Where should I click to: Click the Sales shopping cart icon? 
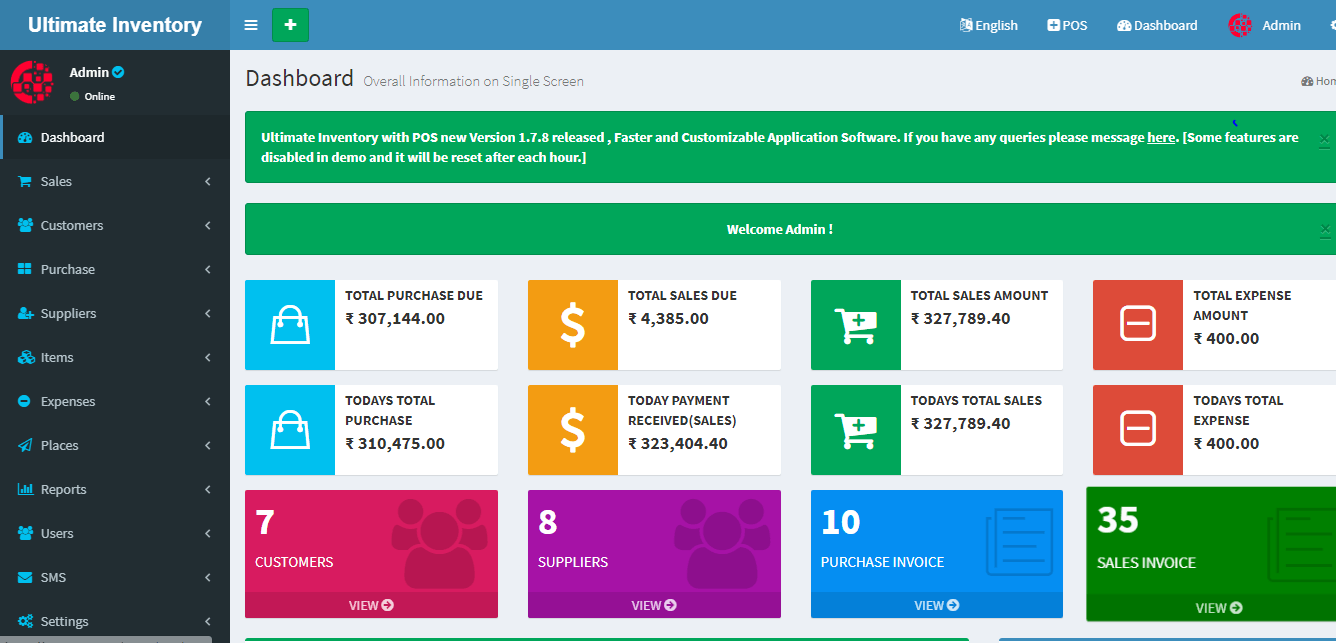[25, 181]
